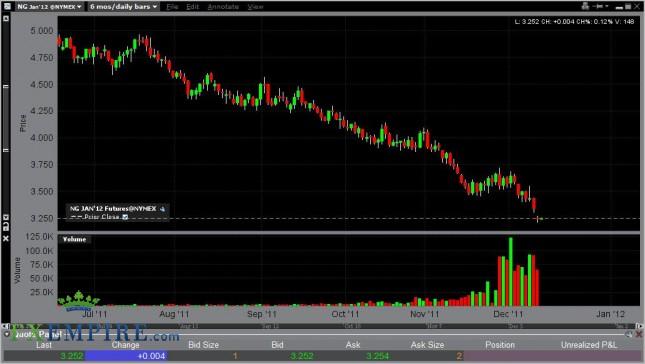The height and width of the screenshot is (364, 645).
Task: Click the Position column header
Action: tap(500, 345)
